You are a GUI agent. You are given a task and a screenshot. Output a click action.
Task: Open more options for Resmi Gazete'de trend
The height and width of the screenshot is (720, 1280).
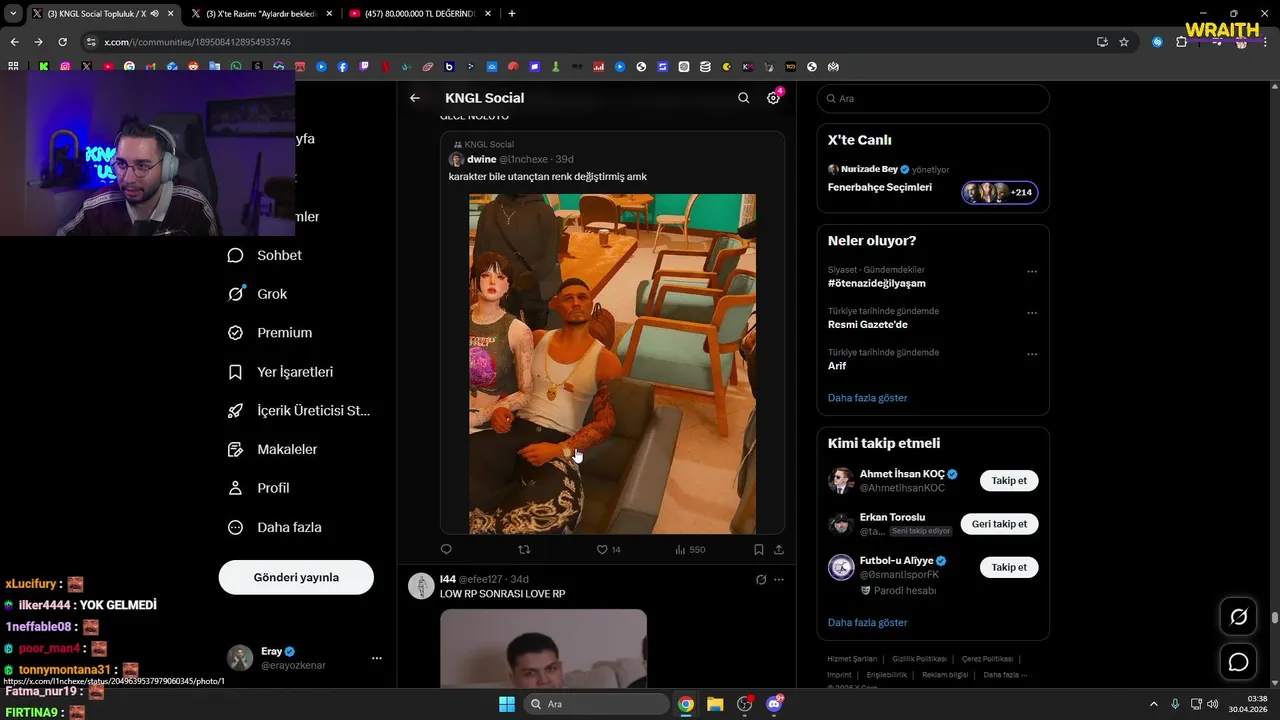(1032, 313)
